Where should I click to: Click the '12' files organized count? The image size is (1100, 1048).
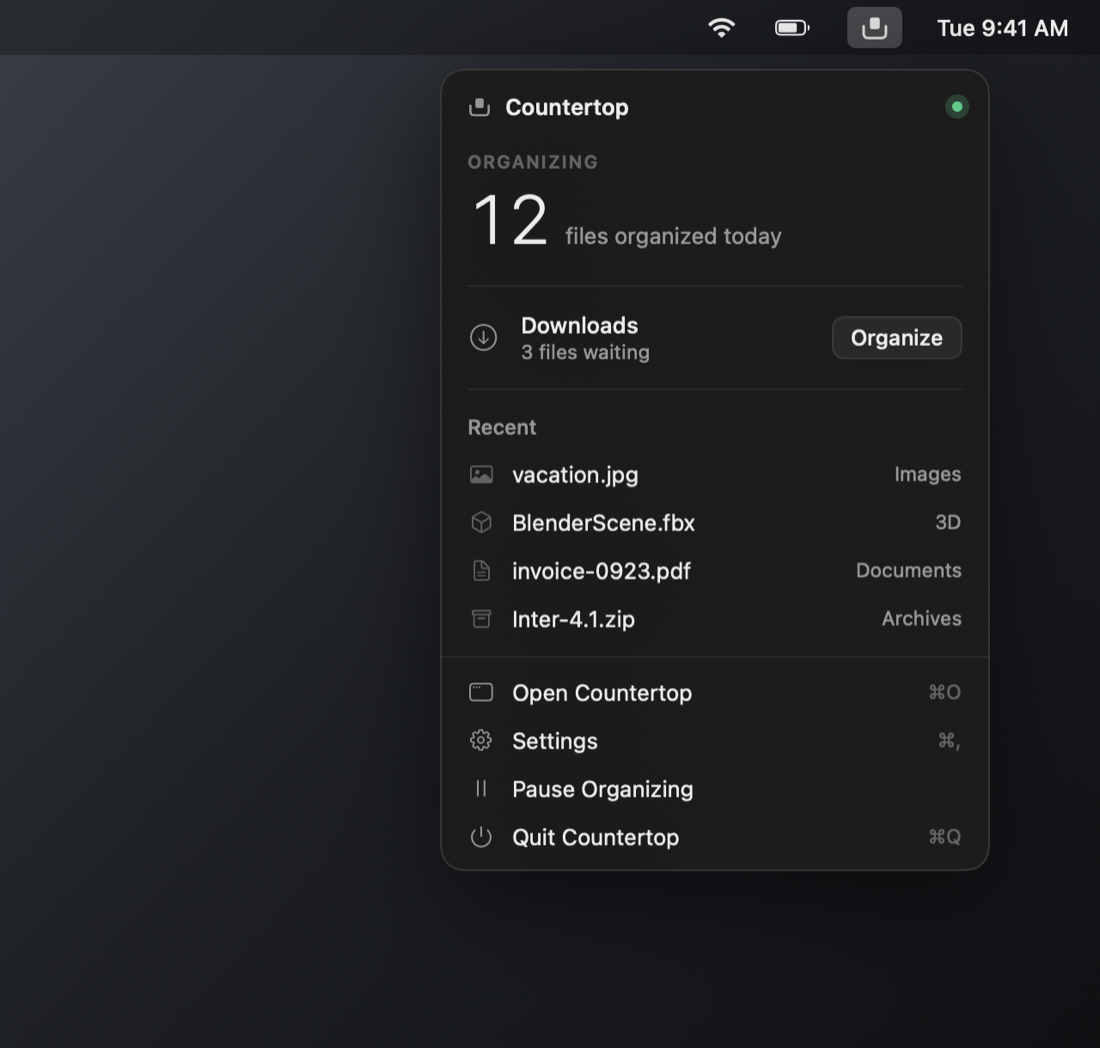(510, 220)
